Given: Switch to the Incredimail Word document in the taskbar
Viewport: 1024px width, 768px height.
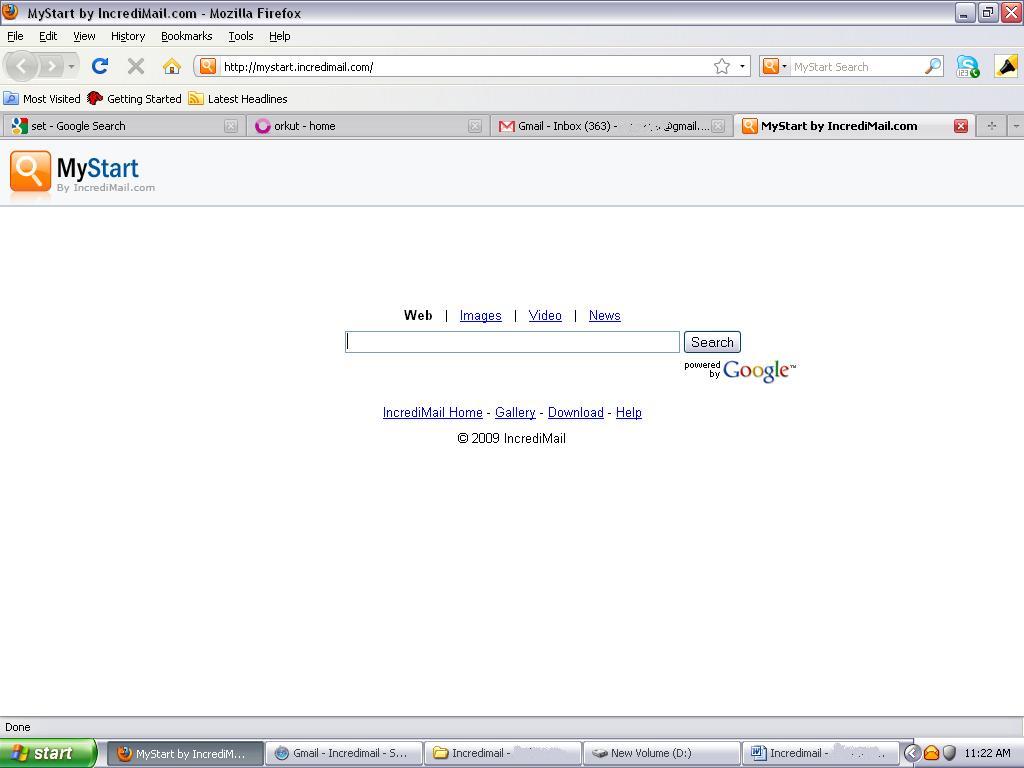Looking at the screenshot, I should pyautogui.click(x=820, y=753).
